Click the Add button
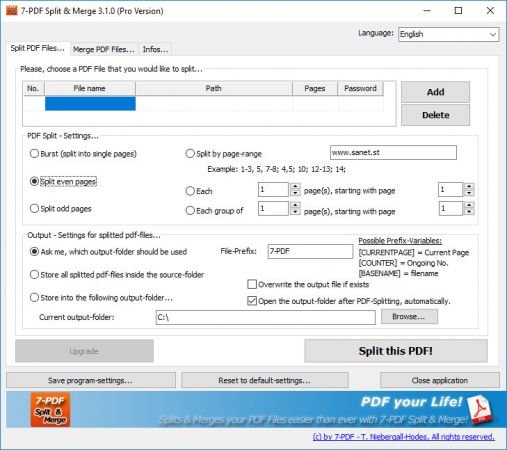 (x=435, y=92)
